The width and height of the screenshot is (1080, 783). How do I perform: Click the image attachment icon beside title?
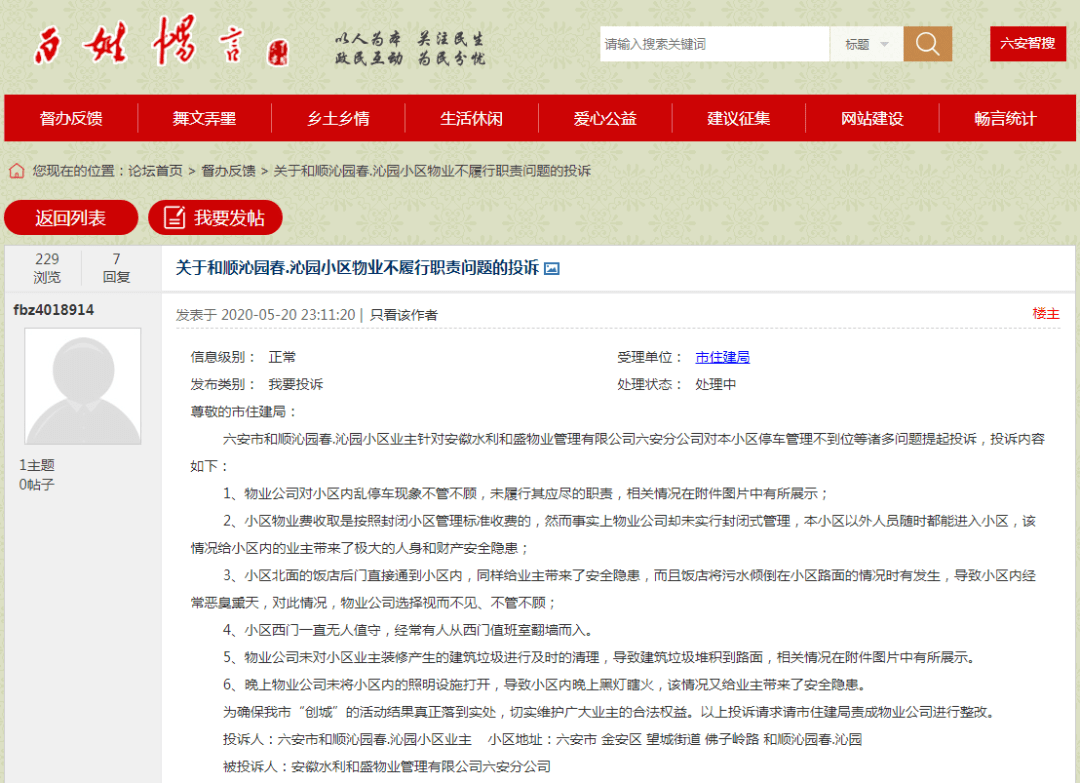coord(552,269)
